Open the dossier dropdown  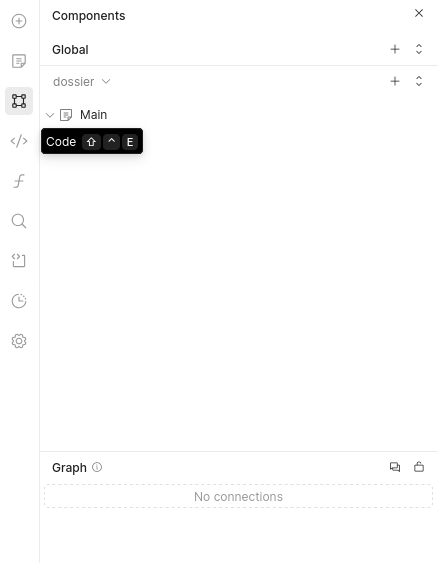[x=81, y=82]
